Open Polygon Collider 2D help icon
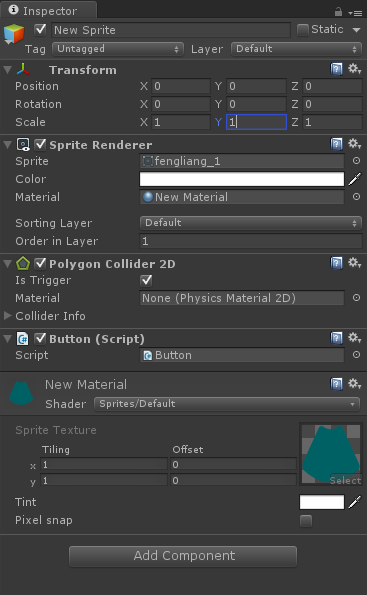Screen dimensions: 367x595 (x=336, y=263)
